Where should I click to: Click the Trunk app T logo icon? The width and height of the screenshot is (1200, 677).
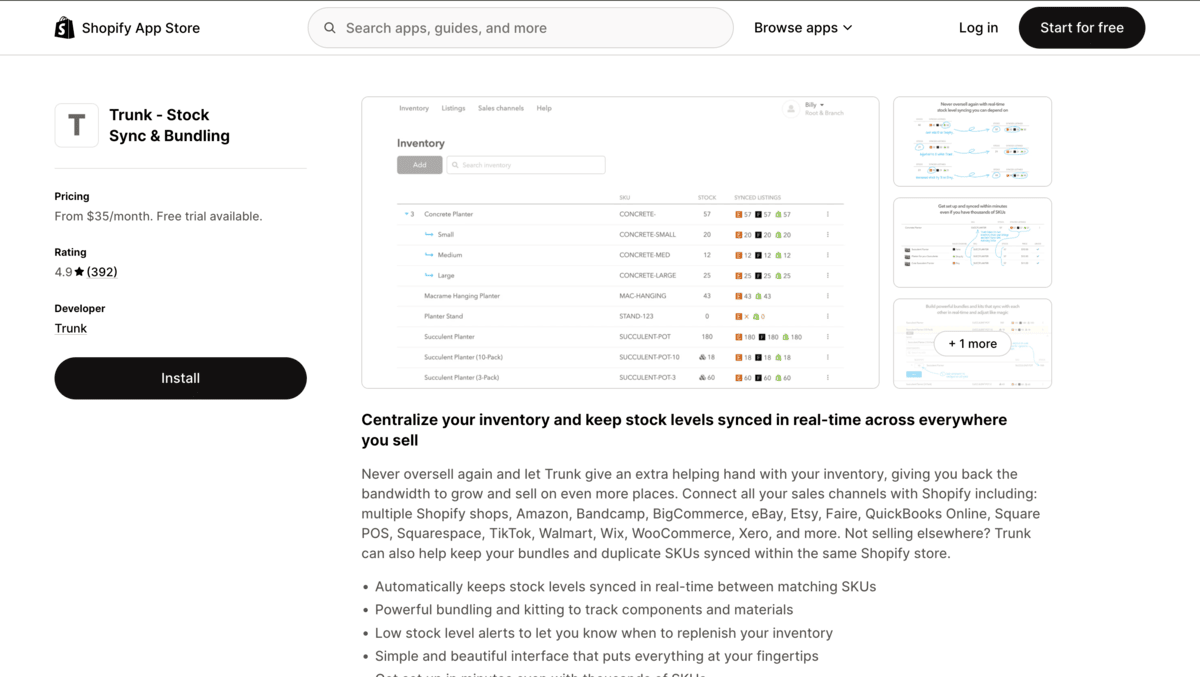(76, 125)
